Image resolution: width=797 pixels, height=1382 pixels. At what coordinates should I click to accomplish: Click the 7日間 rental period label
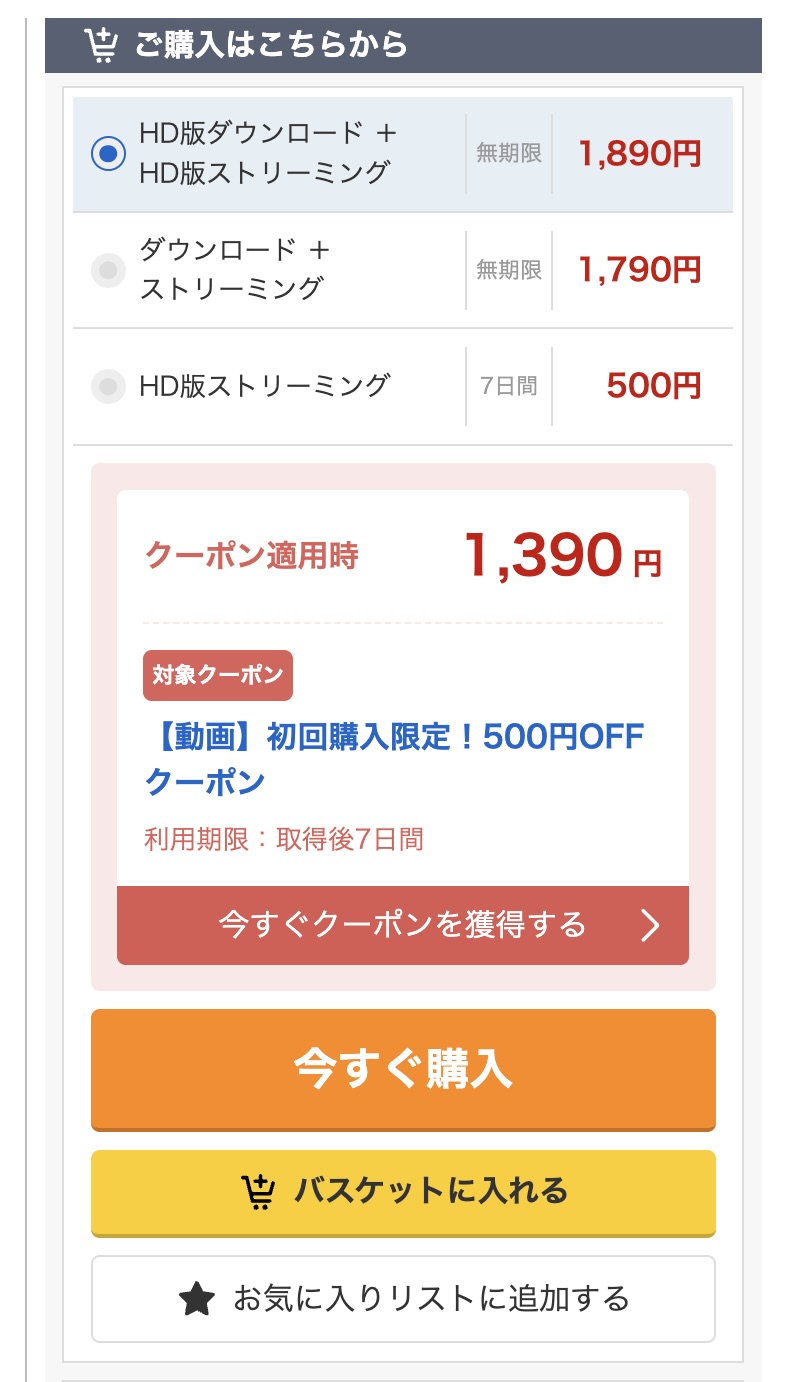click(509, 385)
